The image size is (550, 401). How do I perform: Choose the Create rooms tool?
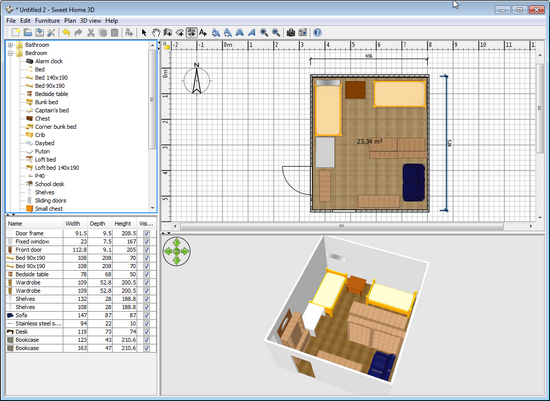click(180, 33)
